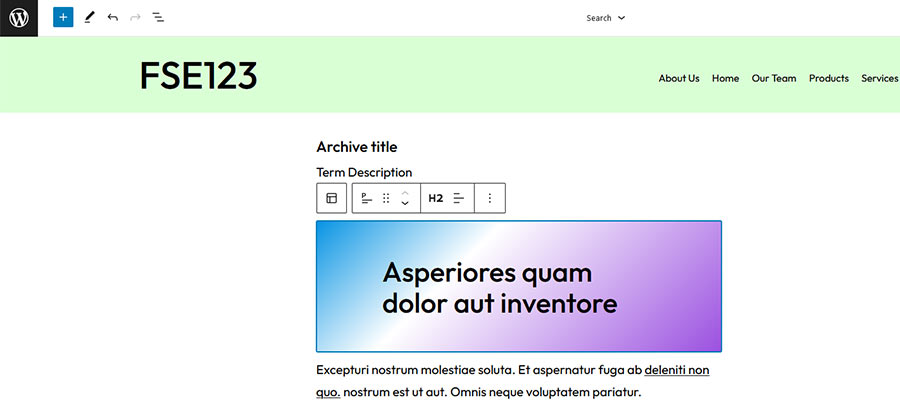Toggle the List View panel

pos(158,18)
